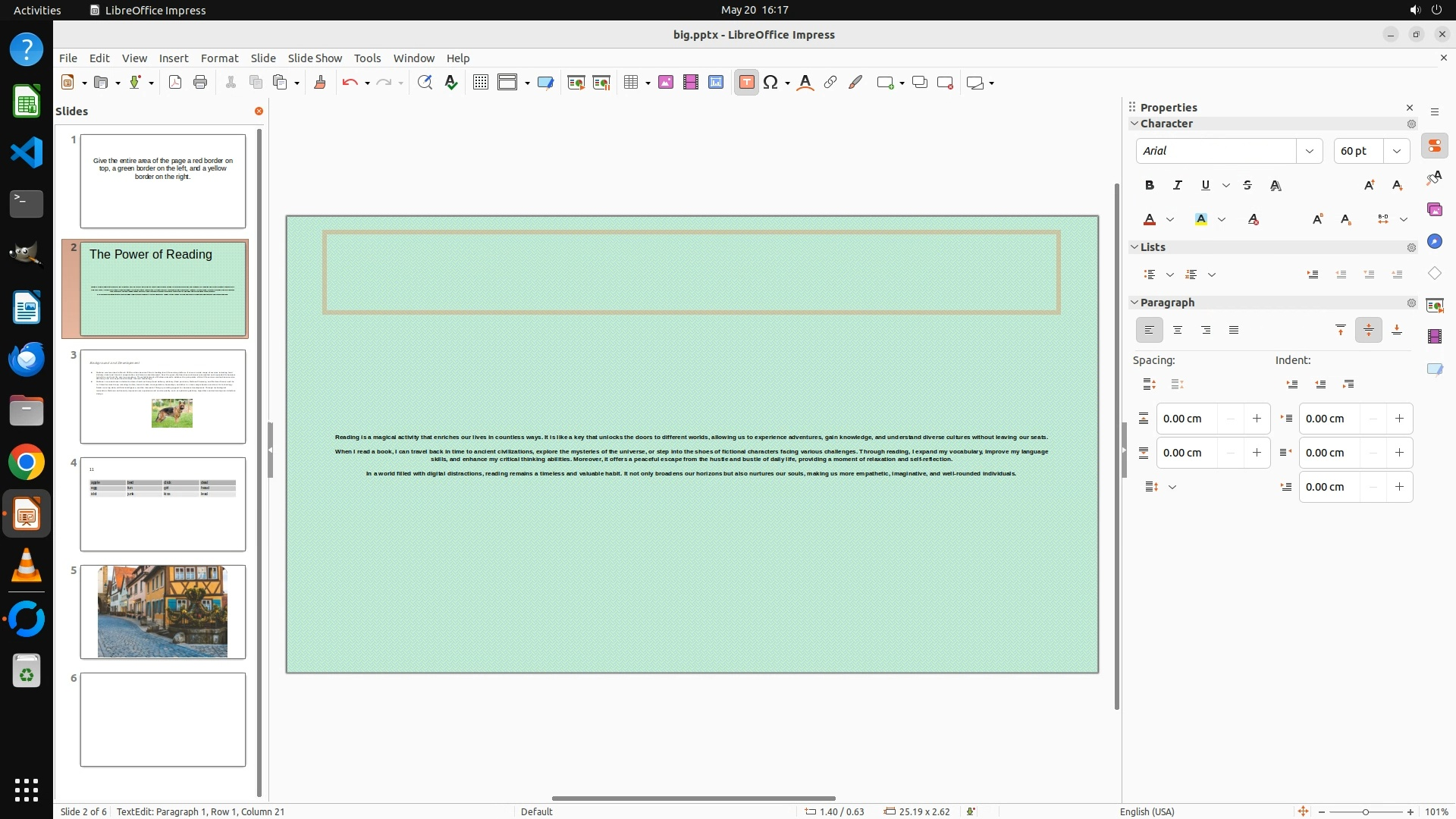The image size is (1456, 819).
Task: Toggle Bold in Character panel
Action: [x=1149, y=185]
